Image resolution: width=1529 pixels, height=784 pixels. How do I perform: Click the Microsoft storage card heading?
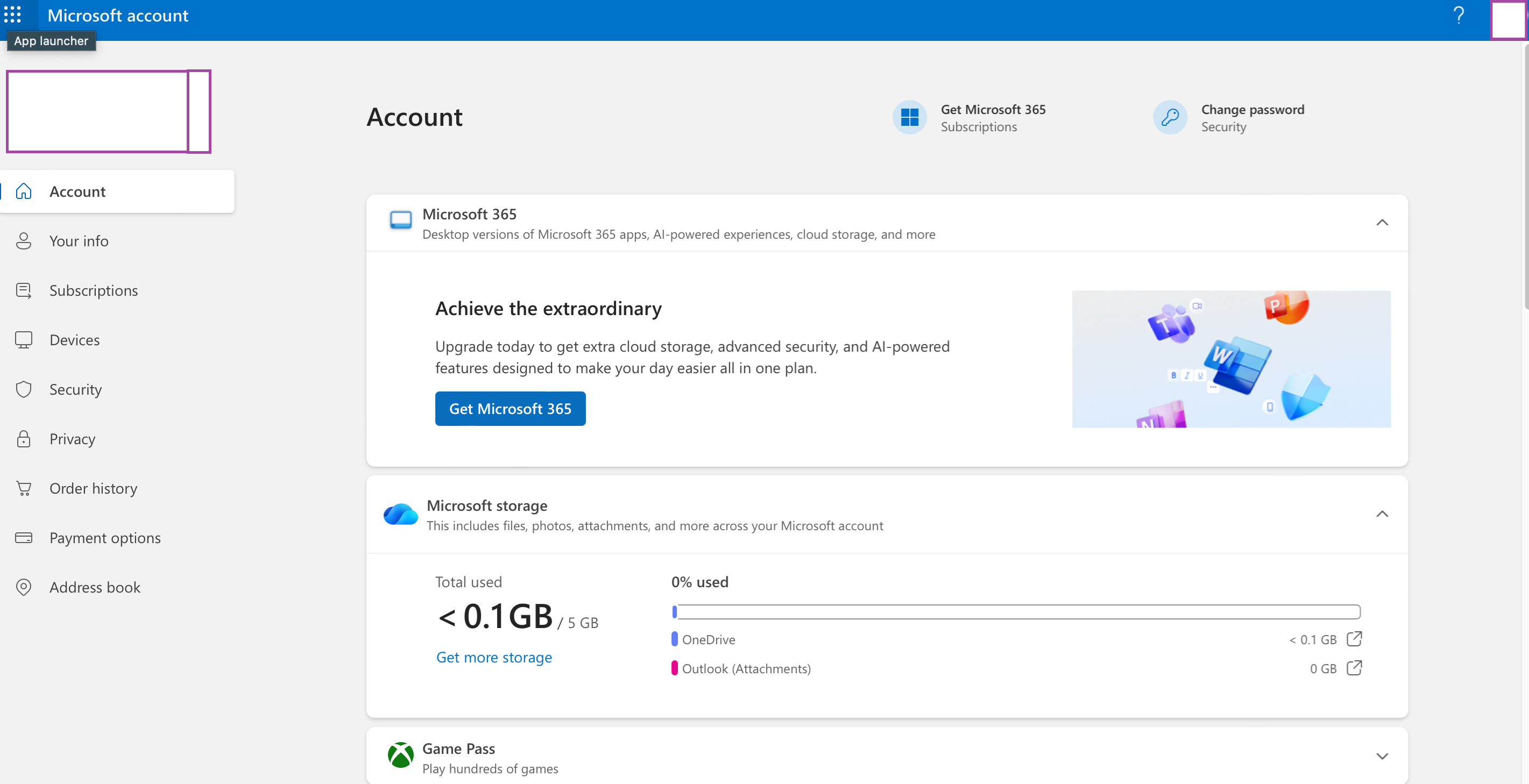487,505
